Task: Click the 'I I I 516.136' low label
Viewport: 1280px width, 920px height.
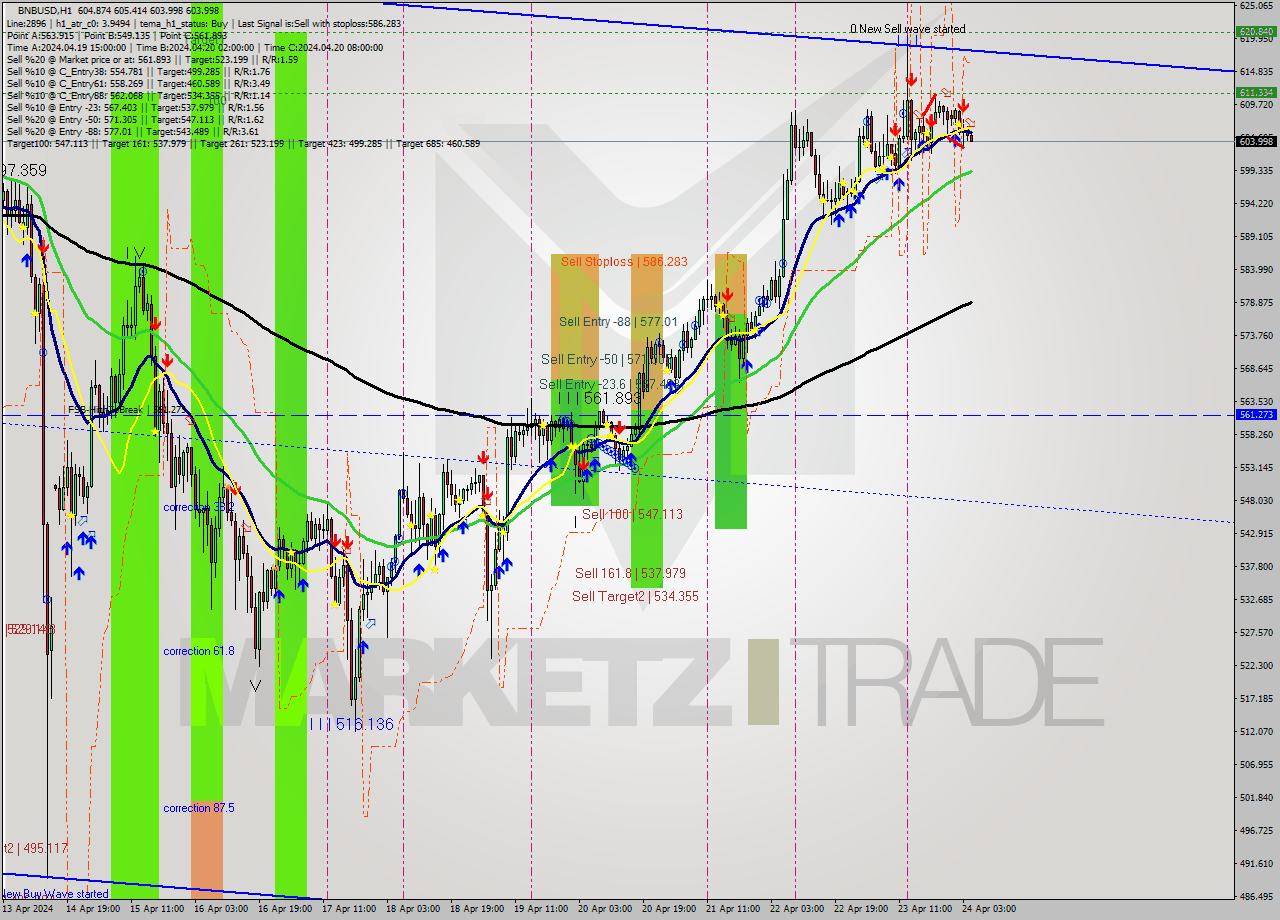Action: (x=351, y=724)
